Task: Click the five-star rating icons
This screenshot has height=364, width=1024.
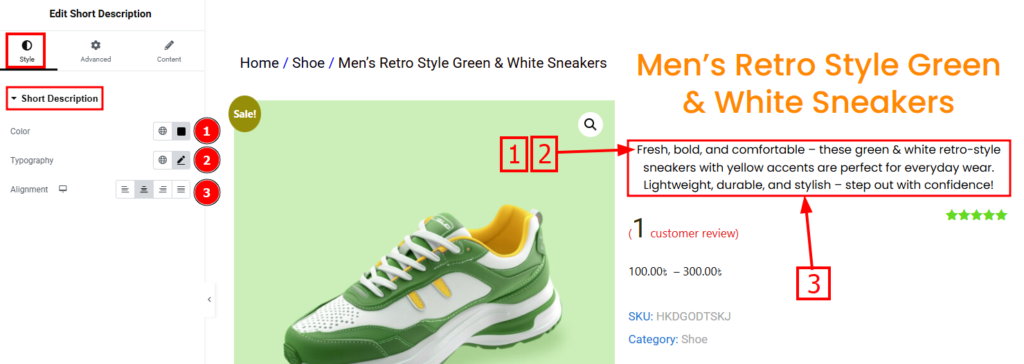Action: pyautogui.click(x=976, y=215)
